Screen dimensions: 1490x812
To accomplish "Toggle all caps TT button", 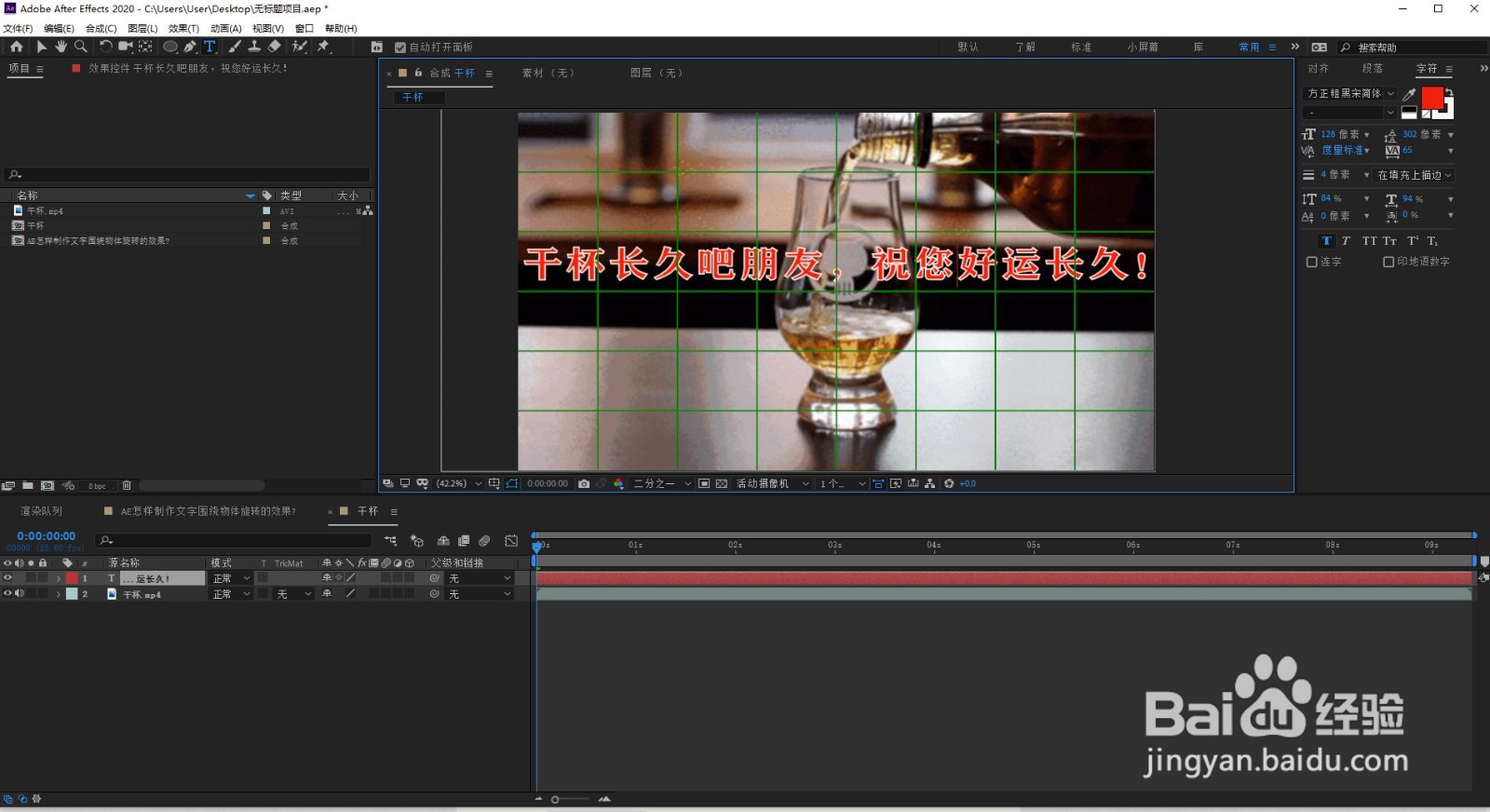I will (1369, 240).
